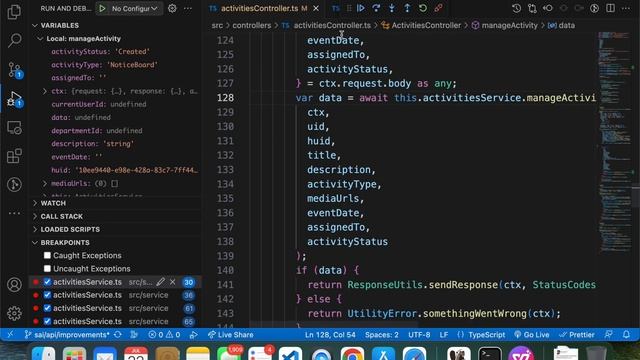Open the Explorer view in activity bar
This screenshot has height=360, width=640.
tap(14, 12)
